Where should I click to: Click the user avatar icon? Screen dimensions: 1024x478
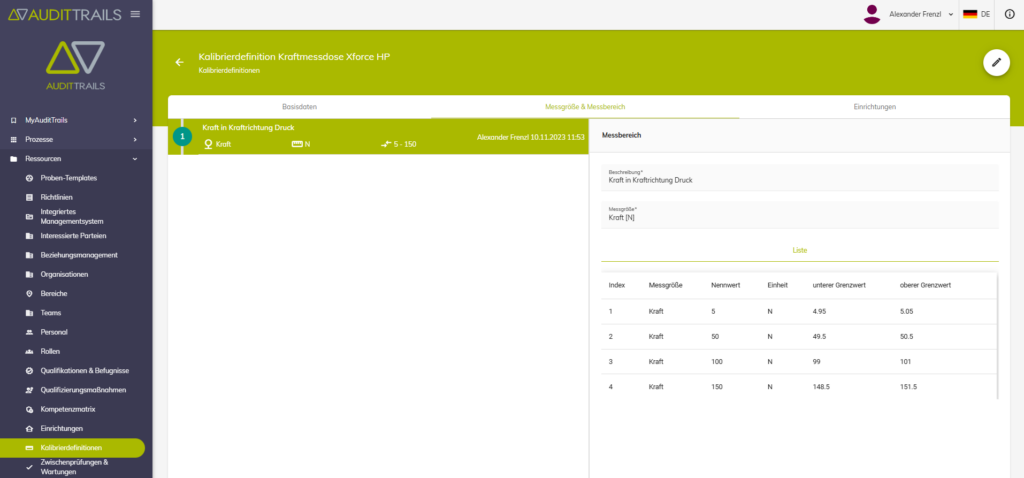(872, 14)
